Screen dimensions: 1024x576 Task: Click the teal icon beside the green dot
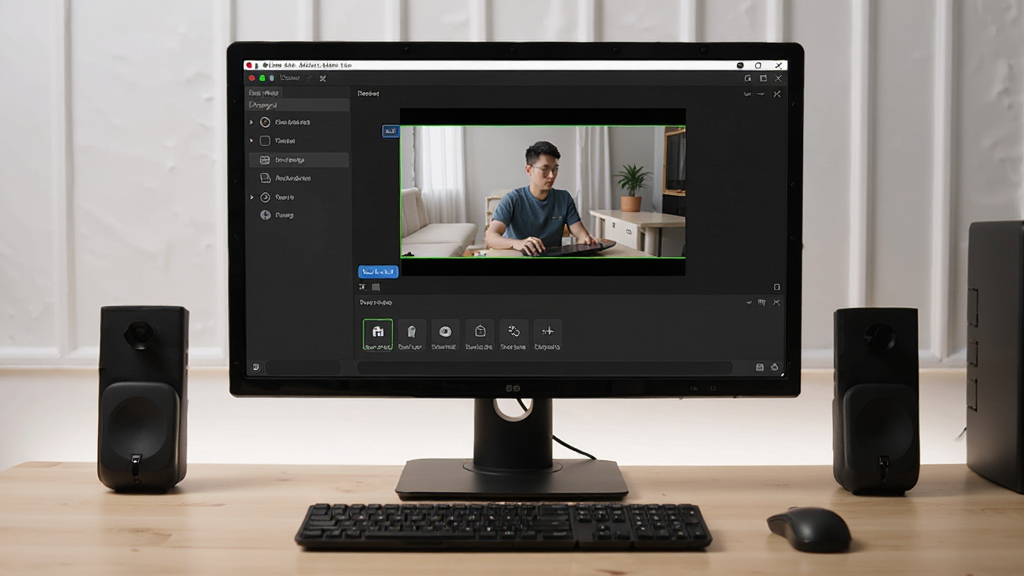point(272,78)
